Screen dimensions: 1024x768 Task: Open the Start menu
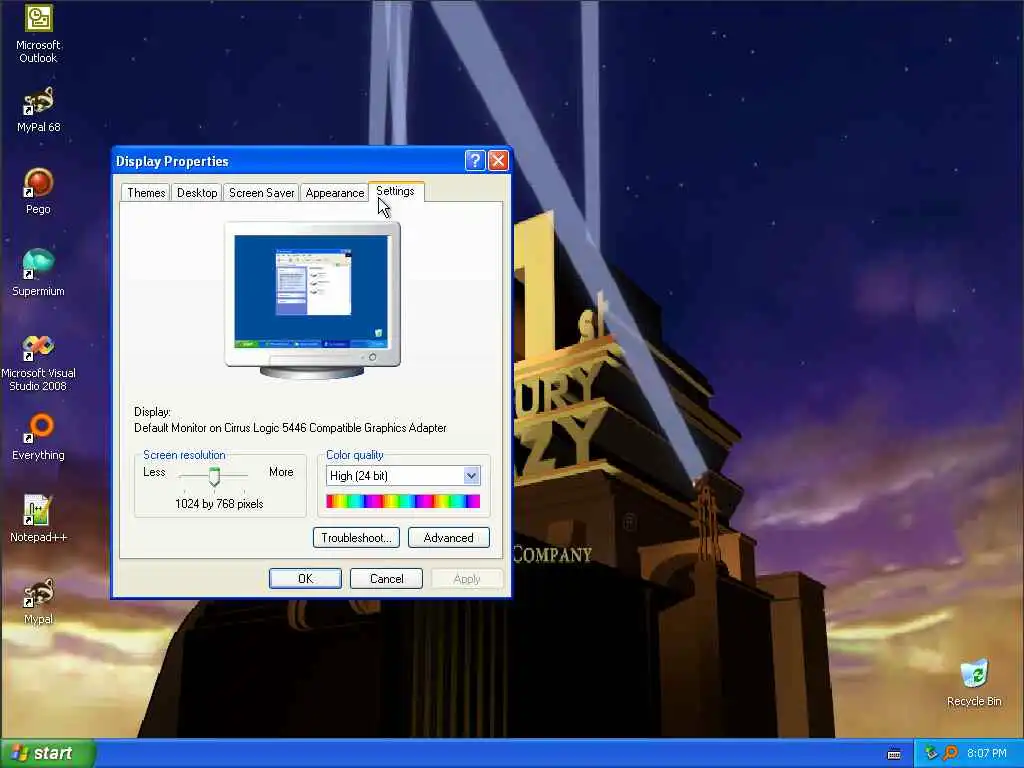[48, 753]
